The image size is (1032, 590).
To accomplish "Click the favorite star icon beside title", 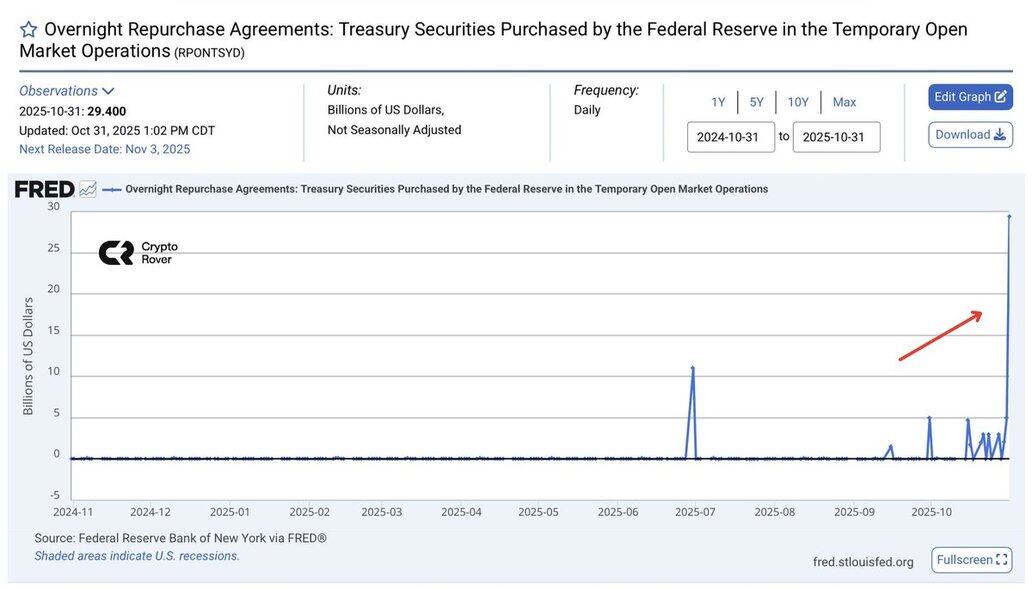I will pos(29,29).
